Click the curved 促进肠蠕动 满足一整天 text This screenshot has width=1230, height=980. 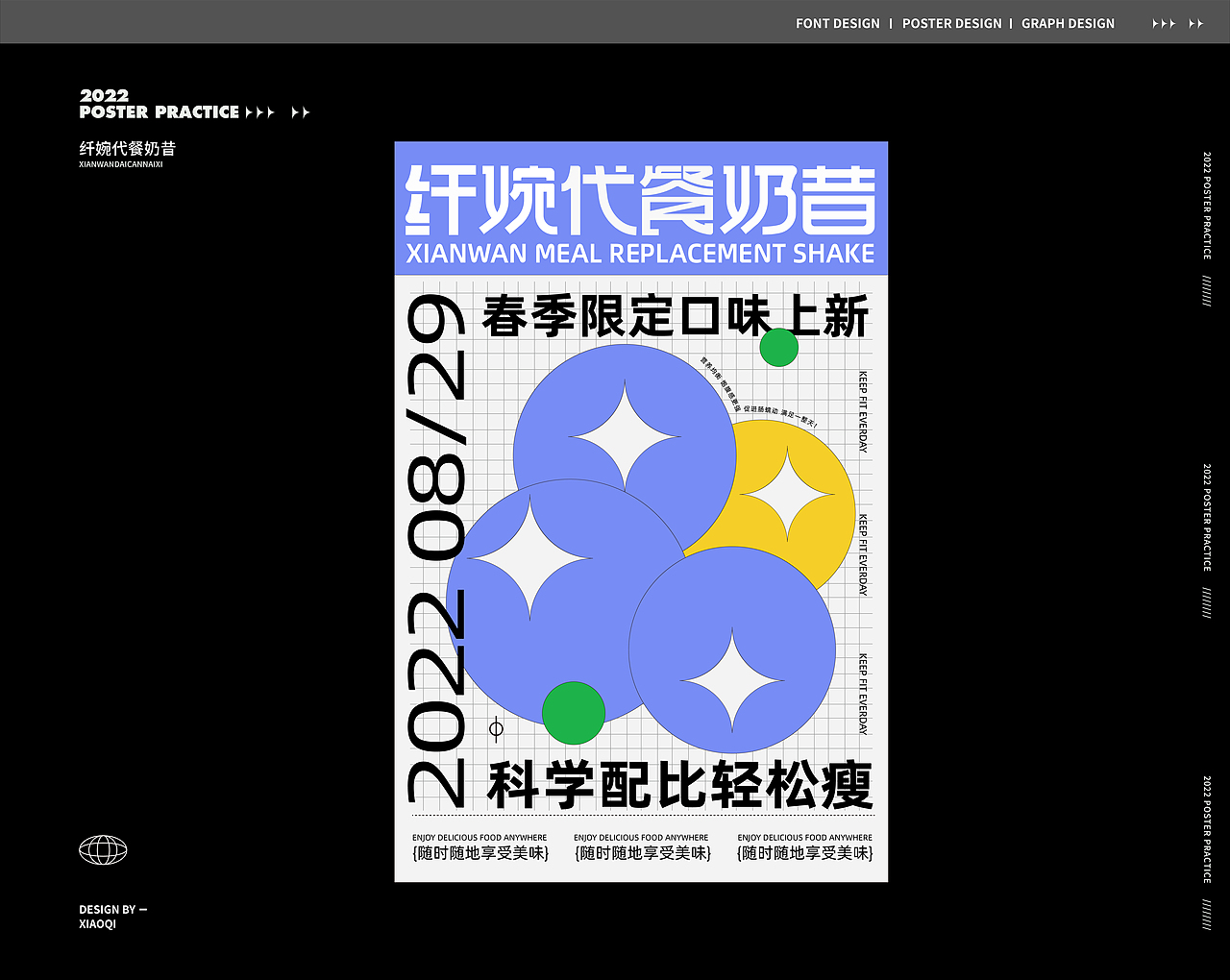(779, 416)
